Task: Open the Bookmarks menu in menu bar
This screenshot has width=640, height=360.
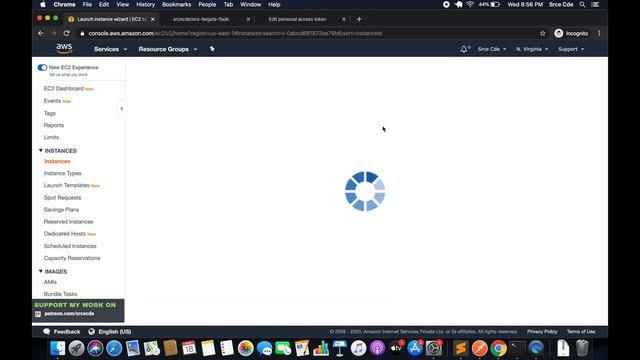Action: (x=176, y=4)
